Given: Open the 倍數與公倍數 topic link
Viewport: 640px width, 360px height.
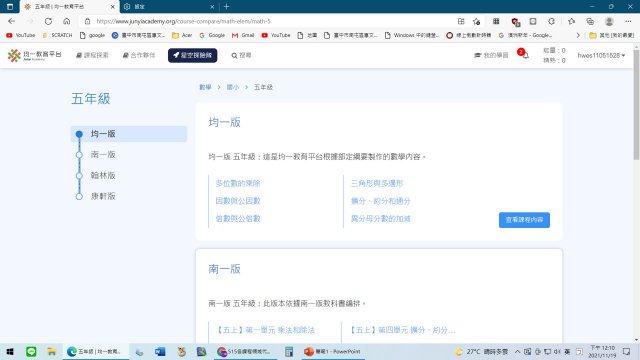Looking at the screenshot, I should point(238,218).
